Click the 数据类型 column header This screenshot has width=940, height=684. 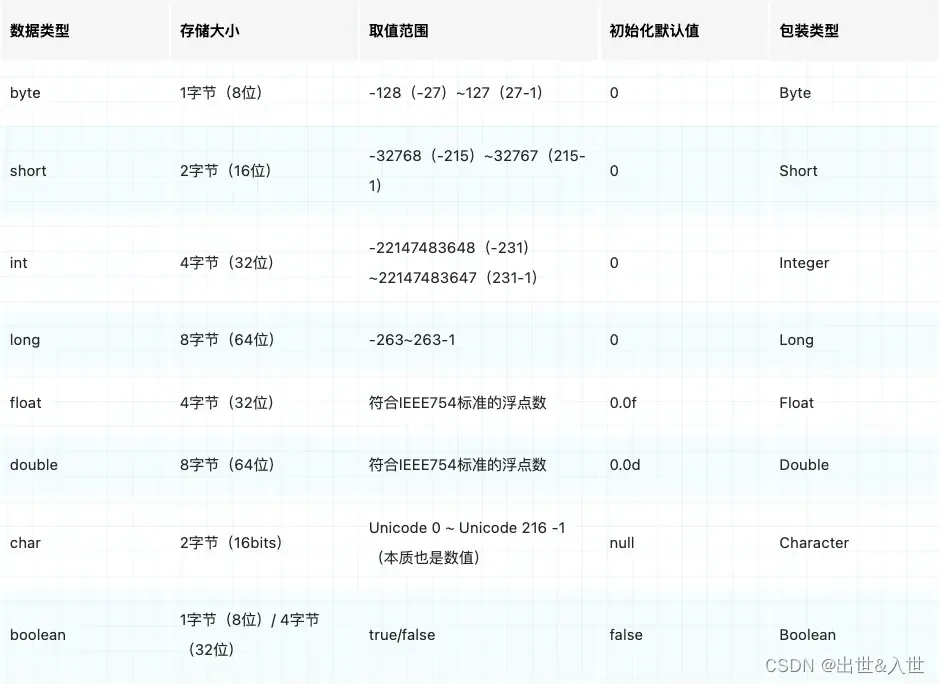coord(40,31)
